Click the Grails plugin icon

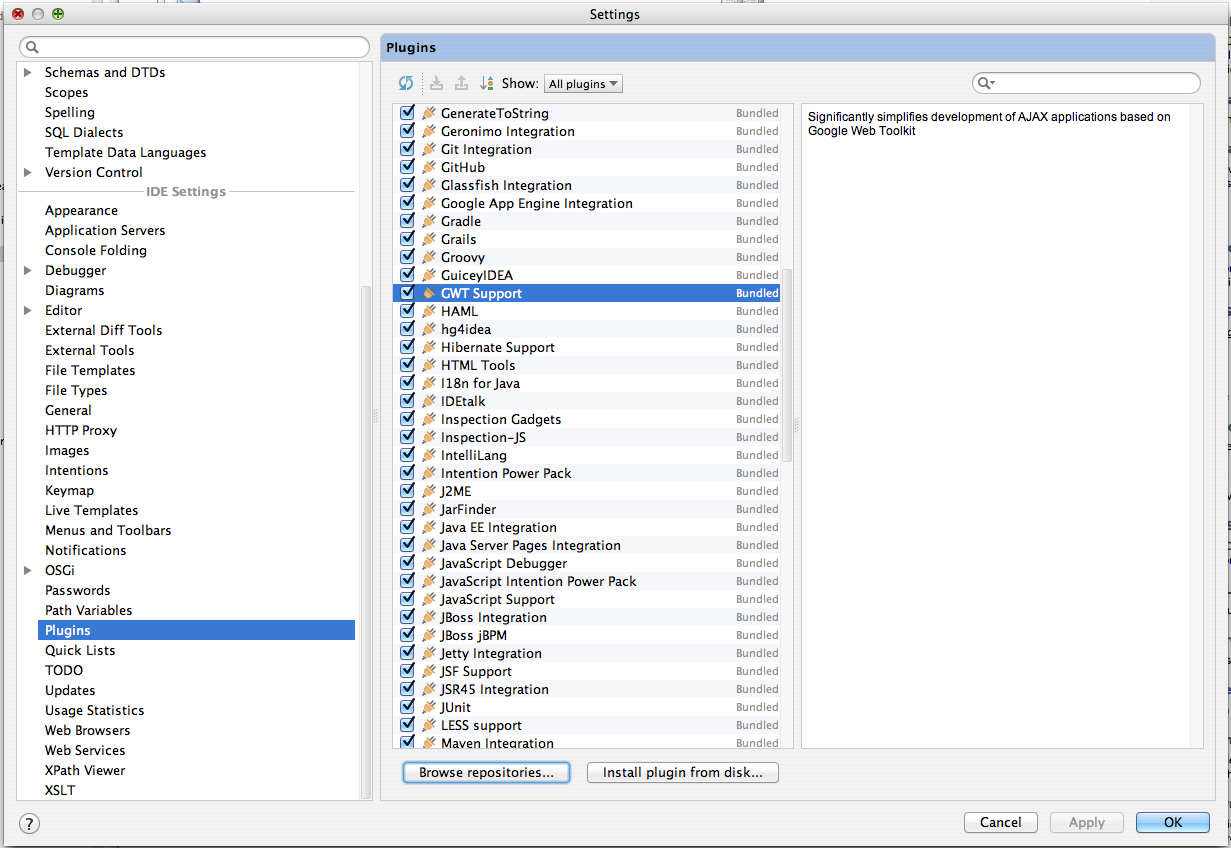click(429, 239)
